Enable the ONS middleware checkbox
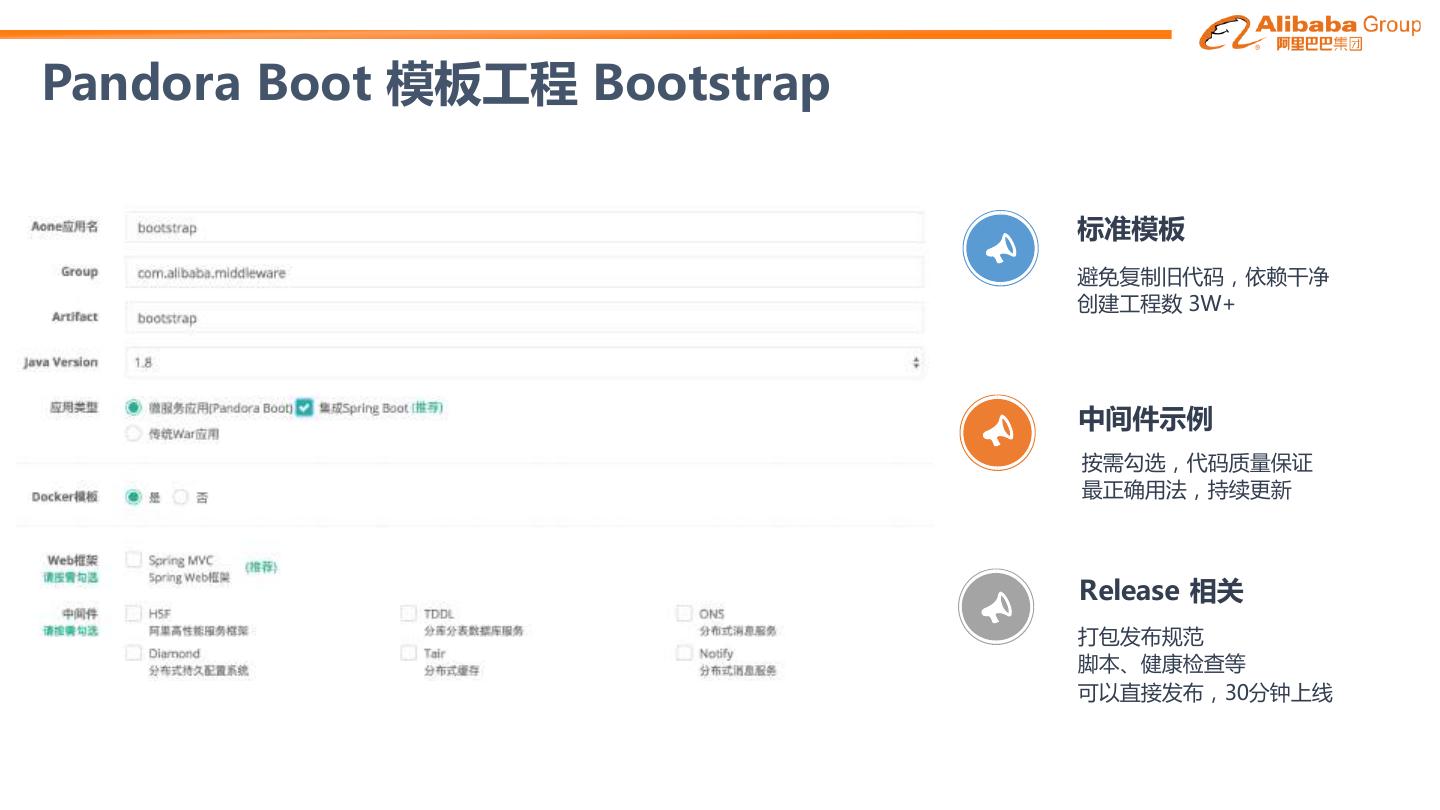The width and height of the screenshot is (1440, 810). 684,613
